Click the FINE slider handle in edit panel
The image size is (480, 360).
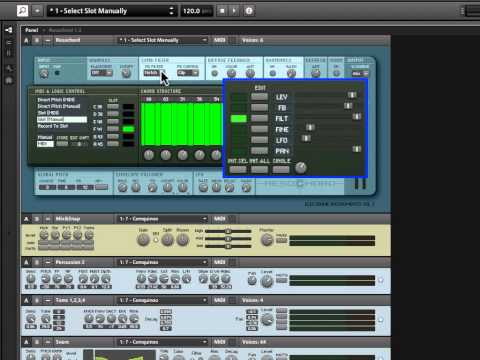tap(310, 127)
